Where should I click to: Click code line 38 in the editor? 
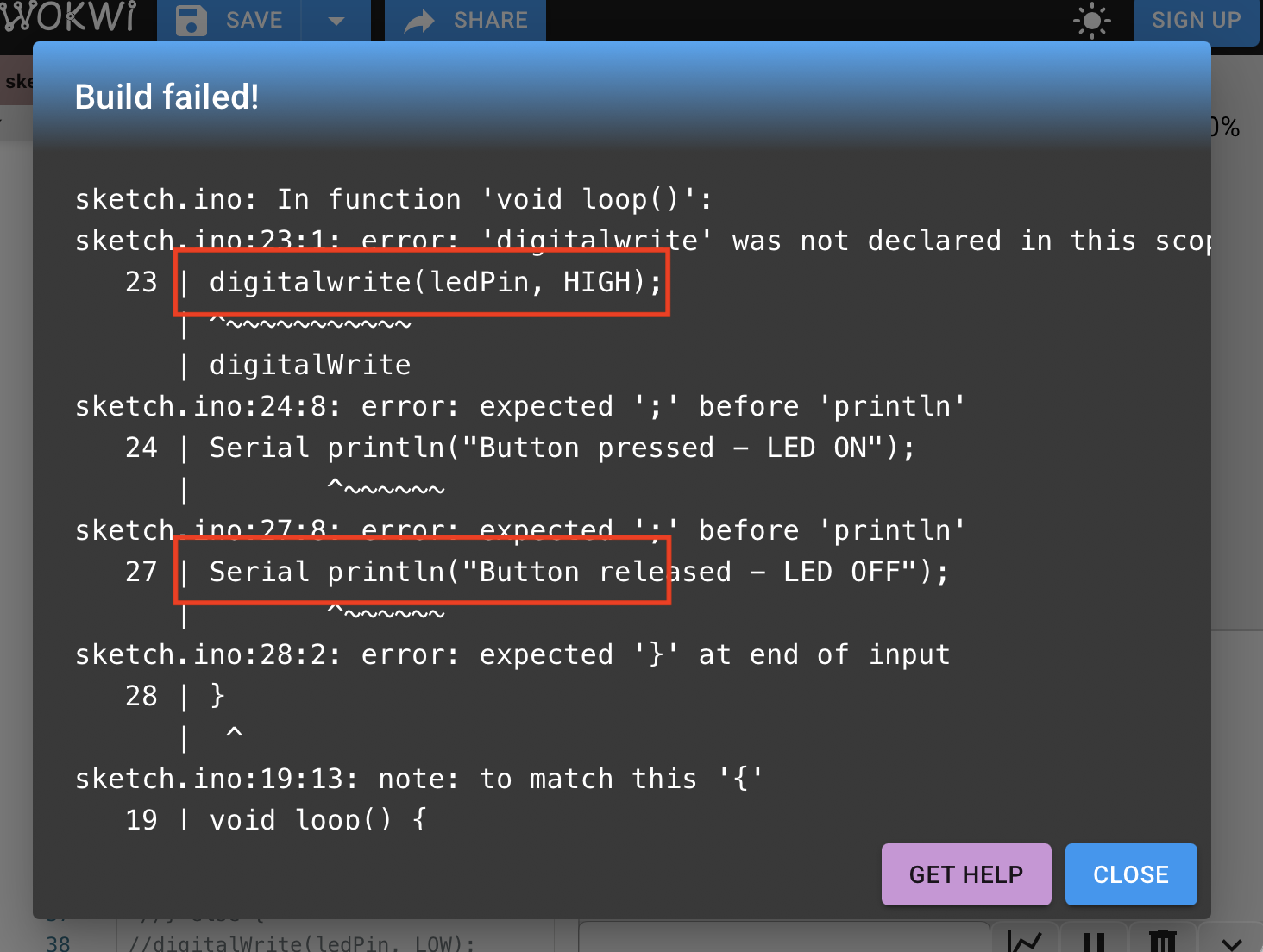[x=302, y=943]
